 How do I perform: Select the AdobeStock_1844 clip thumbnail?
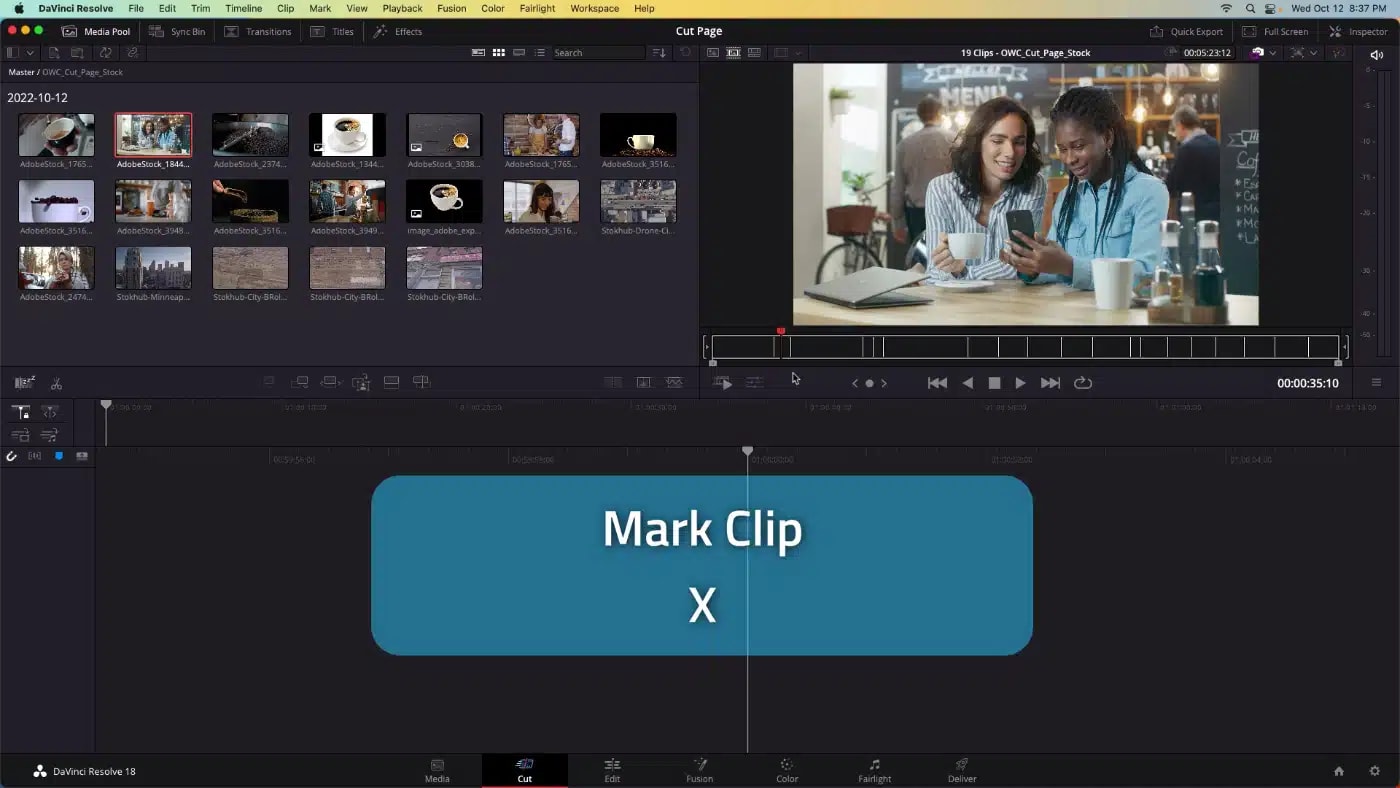click(153, 133)
